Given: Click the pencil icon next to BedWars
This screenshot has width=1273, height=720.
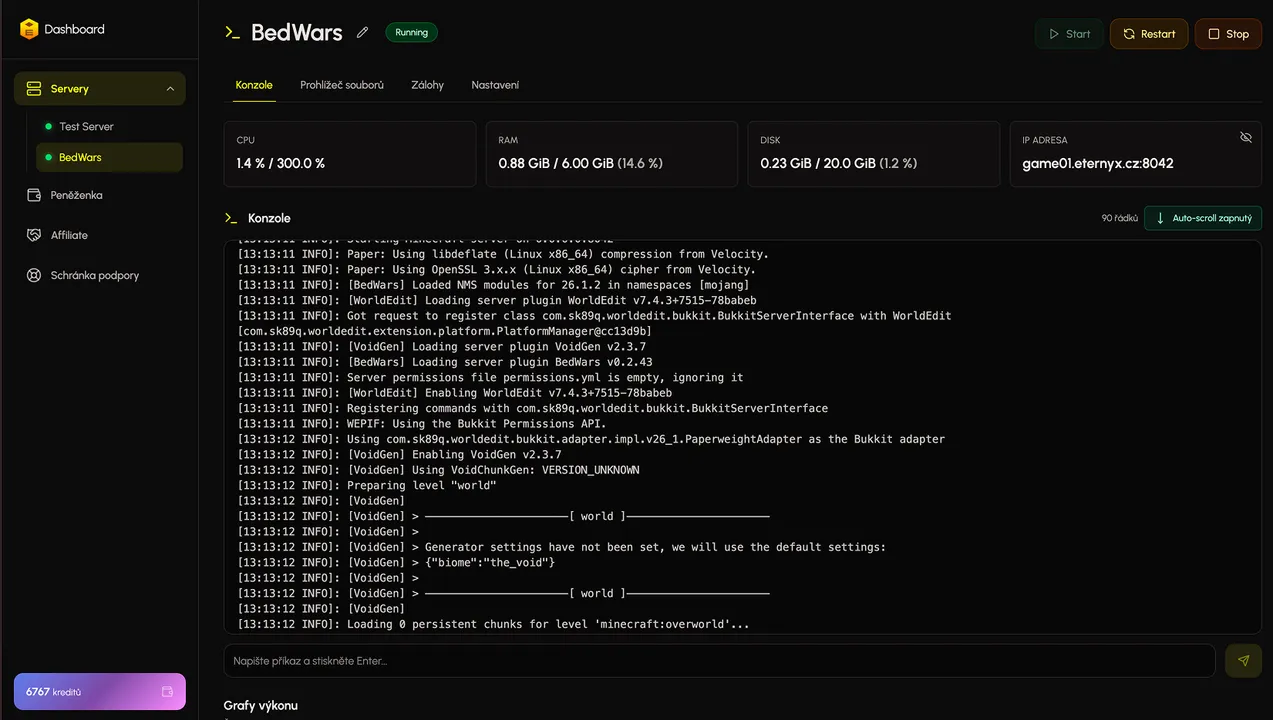Looking at the screenshot, I should (363, 32).
